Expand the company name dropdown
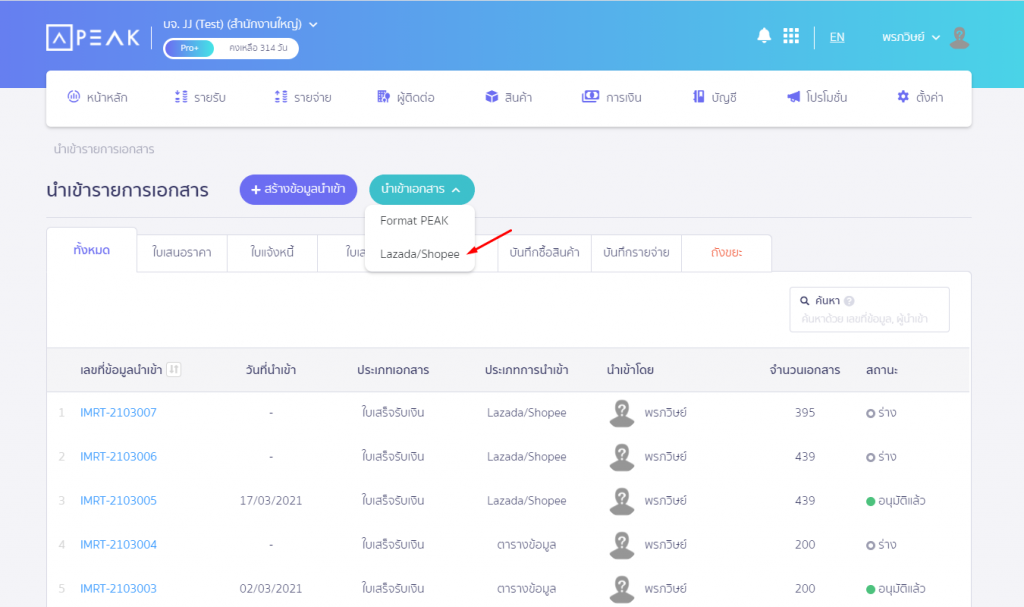 [313, 23]
